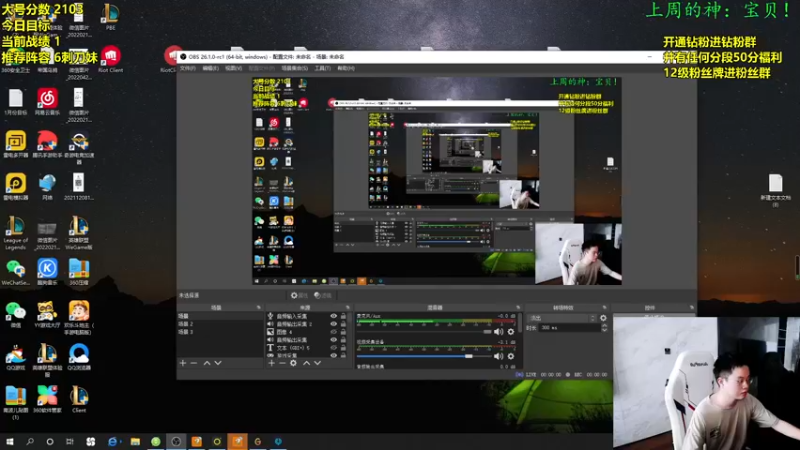Select 文本 (GDI+) 5 source row
Viewport: 800px width, 450px height.
click(308, 347)
